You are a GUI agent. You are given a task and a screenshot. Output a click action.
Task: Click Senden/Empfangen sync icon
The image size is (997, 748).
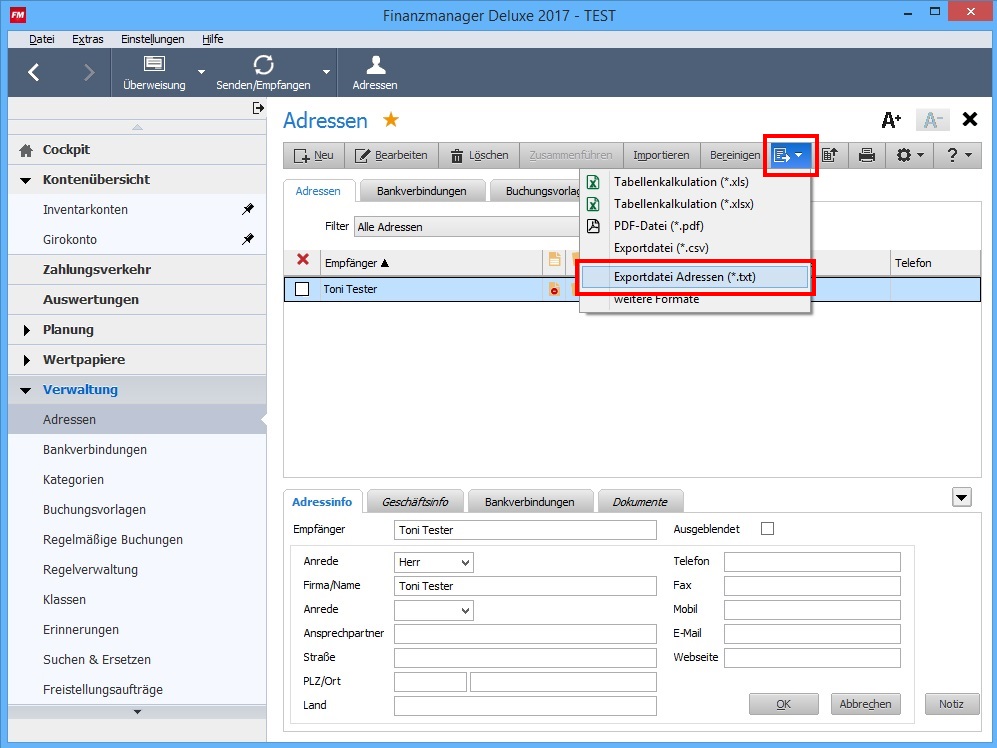coord(263,65)
